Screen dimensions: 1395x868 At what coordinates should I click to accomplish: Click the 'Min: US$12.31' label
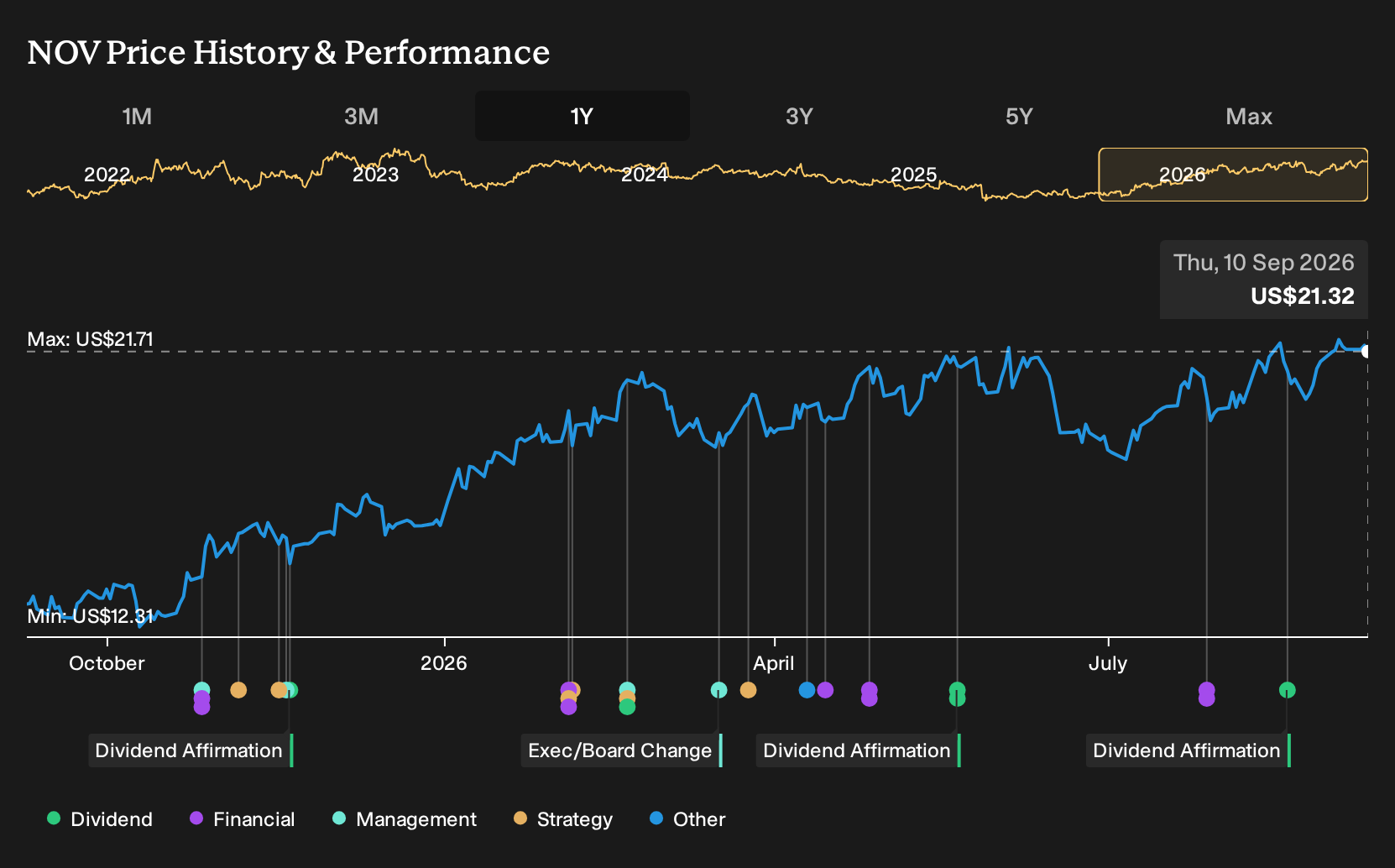click(90, 616)
